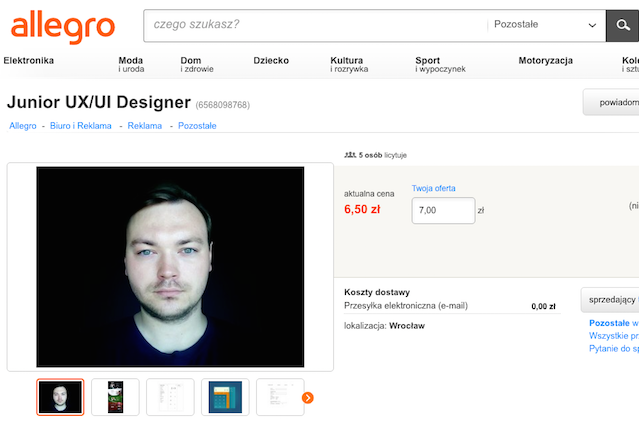Open the Moda i uroda menu
The width and height of the screenshot is (639, 426).
click(x=131, y=65)
